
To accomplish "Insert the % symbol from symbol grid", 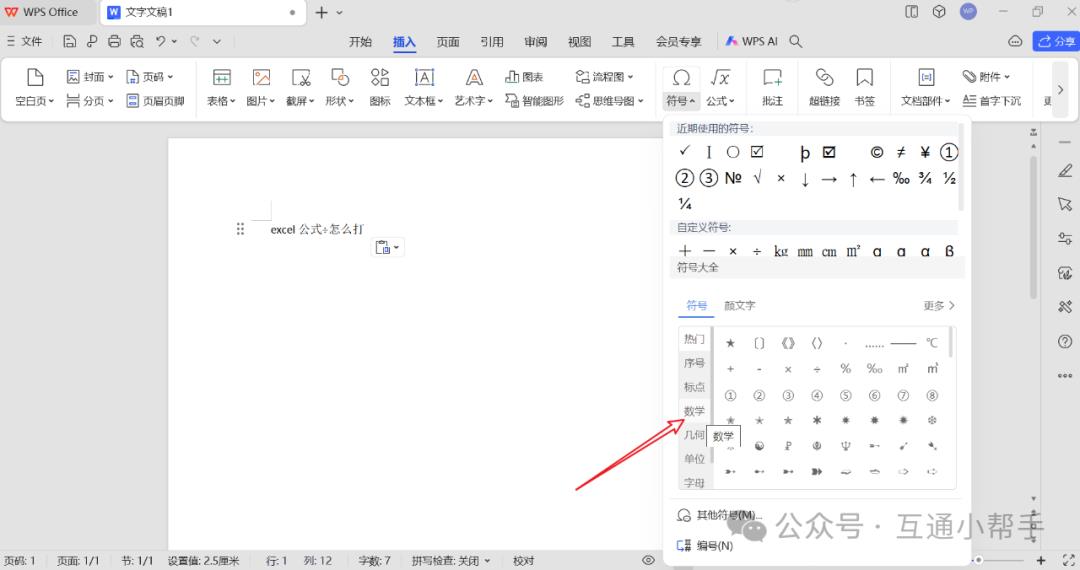I will pyautogui.click(x=846, y=369).
